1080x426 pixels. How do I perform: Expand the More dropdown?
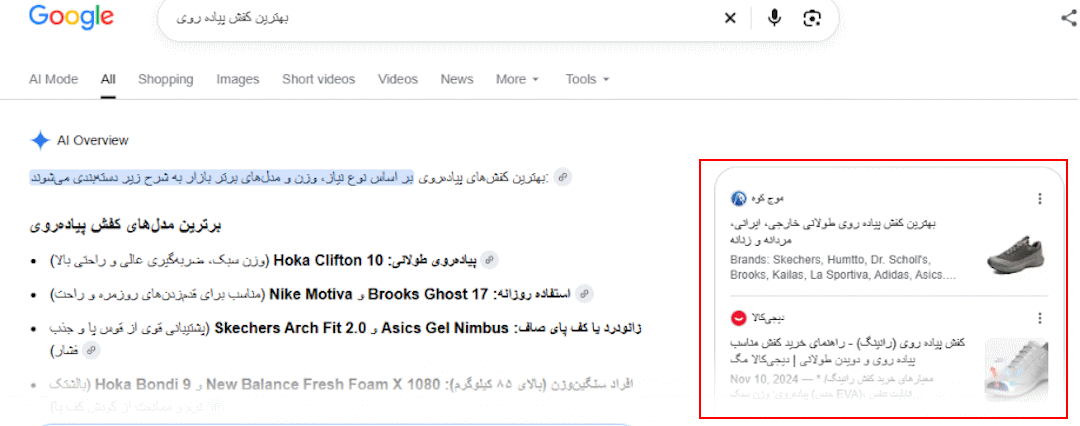click(x=517, y=79)
